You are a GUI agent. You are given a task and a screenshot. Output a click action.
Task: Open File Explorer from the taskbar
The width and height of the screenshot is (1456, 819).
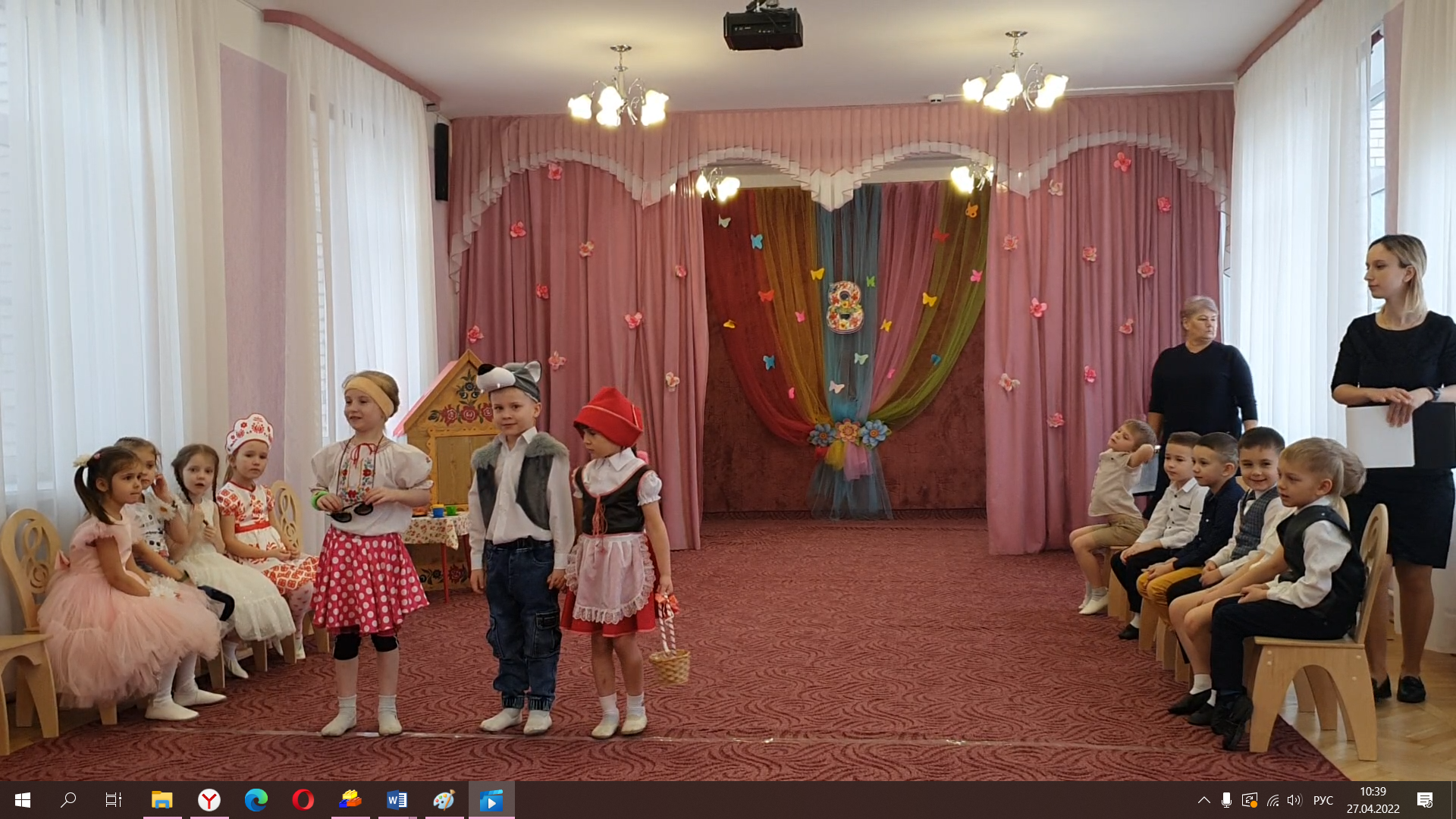[x=162, y=800]
